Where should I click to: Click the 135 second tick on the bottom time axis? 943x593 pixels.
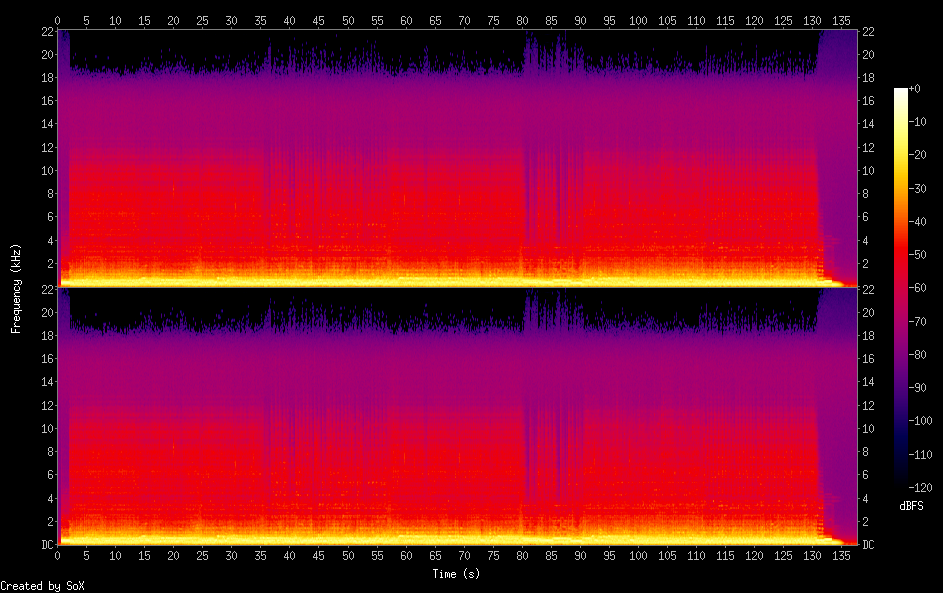841,556
